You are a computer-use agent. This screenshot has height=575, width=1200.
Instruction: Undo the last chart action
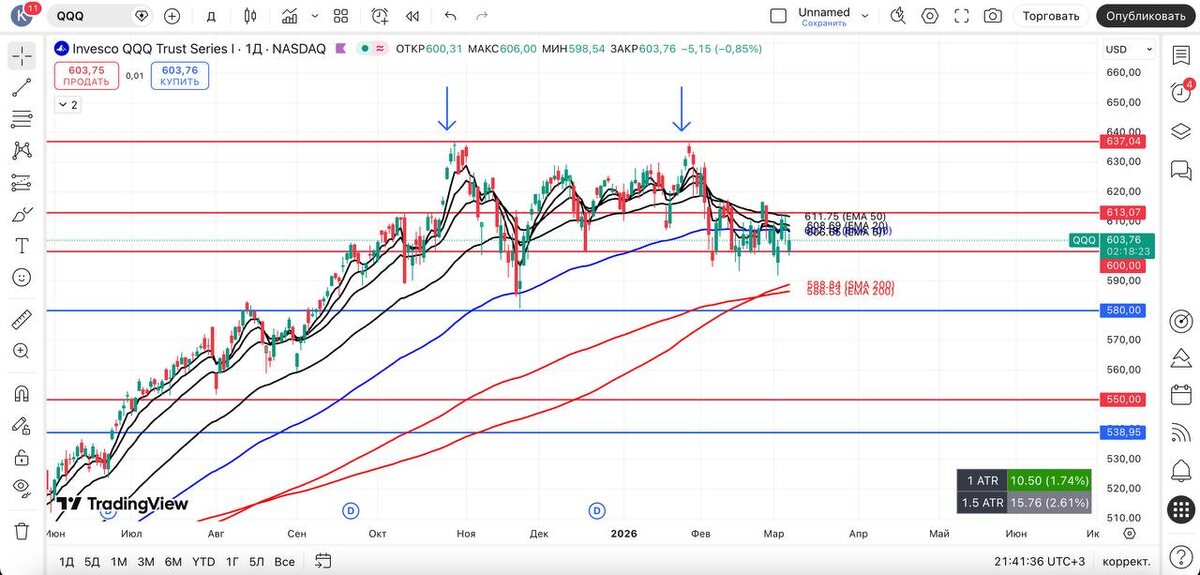pyautogui.click(x=450, y=16)
